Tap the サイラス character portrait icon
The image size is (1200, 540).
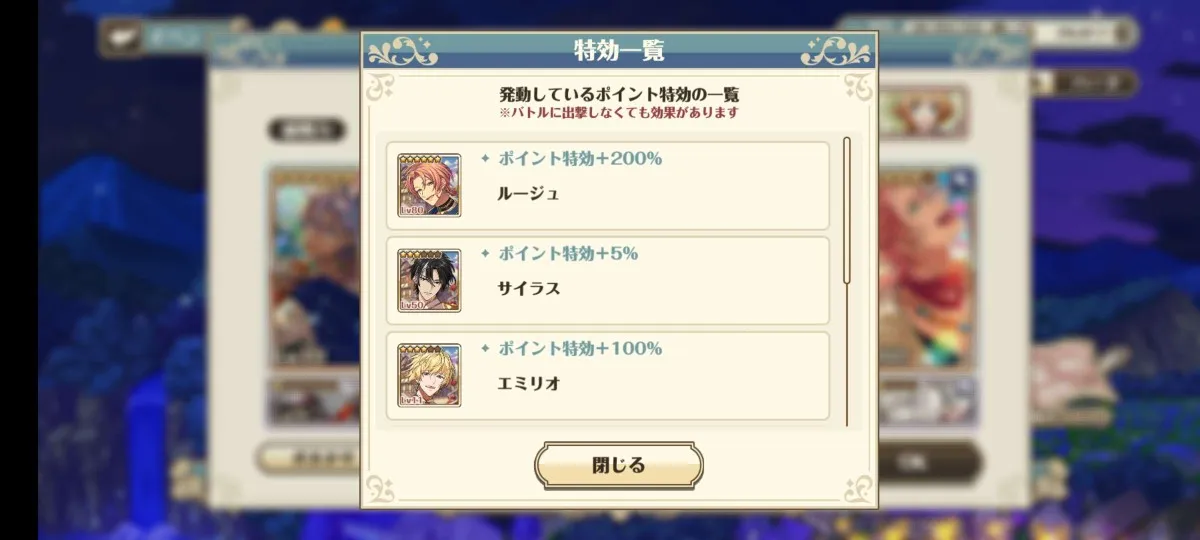pyautogui.click(x=429, y=281)
